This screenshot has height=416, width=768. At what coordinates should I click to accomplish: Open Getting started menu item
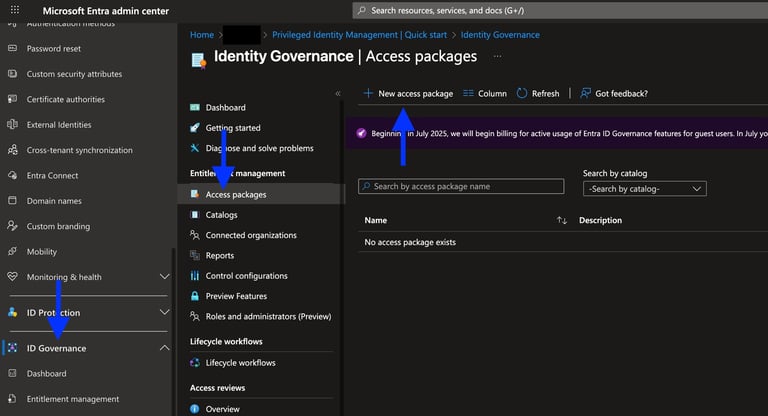point(233,127)
